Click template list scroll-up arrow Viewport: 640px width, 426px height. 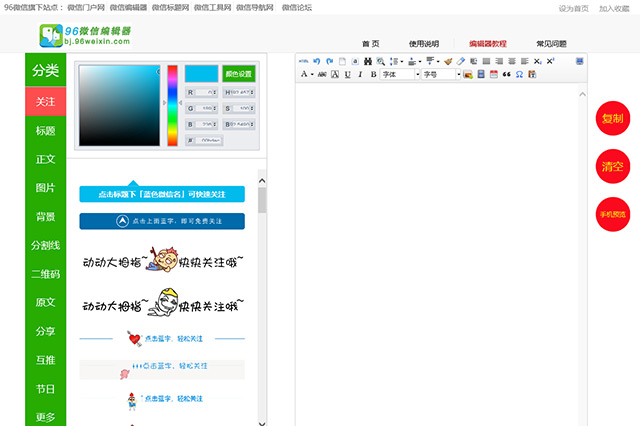[262, 181]
